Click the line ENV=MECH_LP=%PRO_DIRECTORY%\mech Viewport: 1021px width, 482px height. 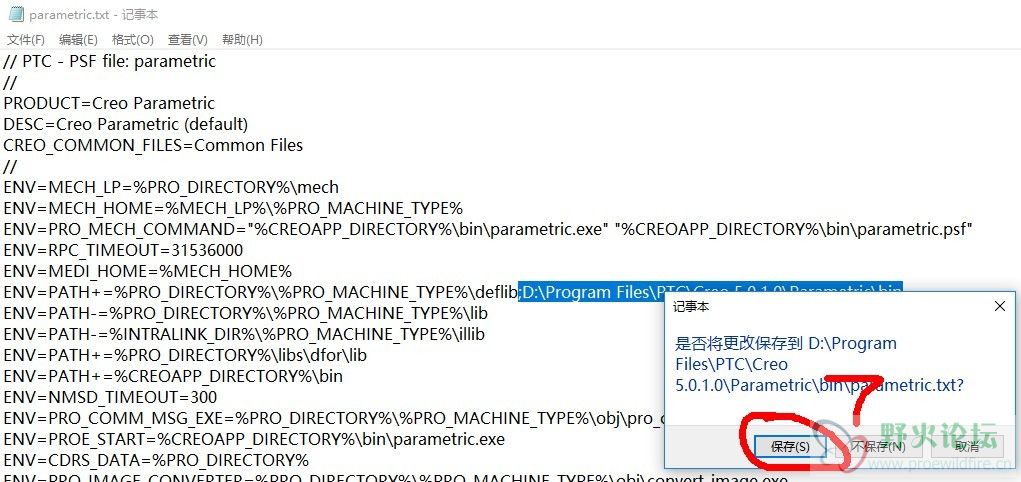(x=171, y=188)
